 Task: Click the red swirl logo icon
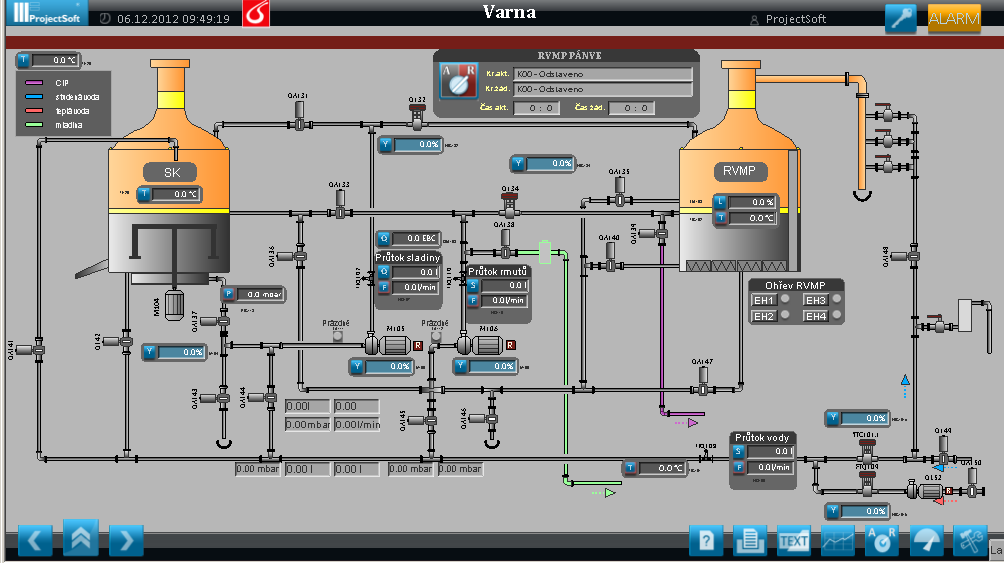click(256, 13)
